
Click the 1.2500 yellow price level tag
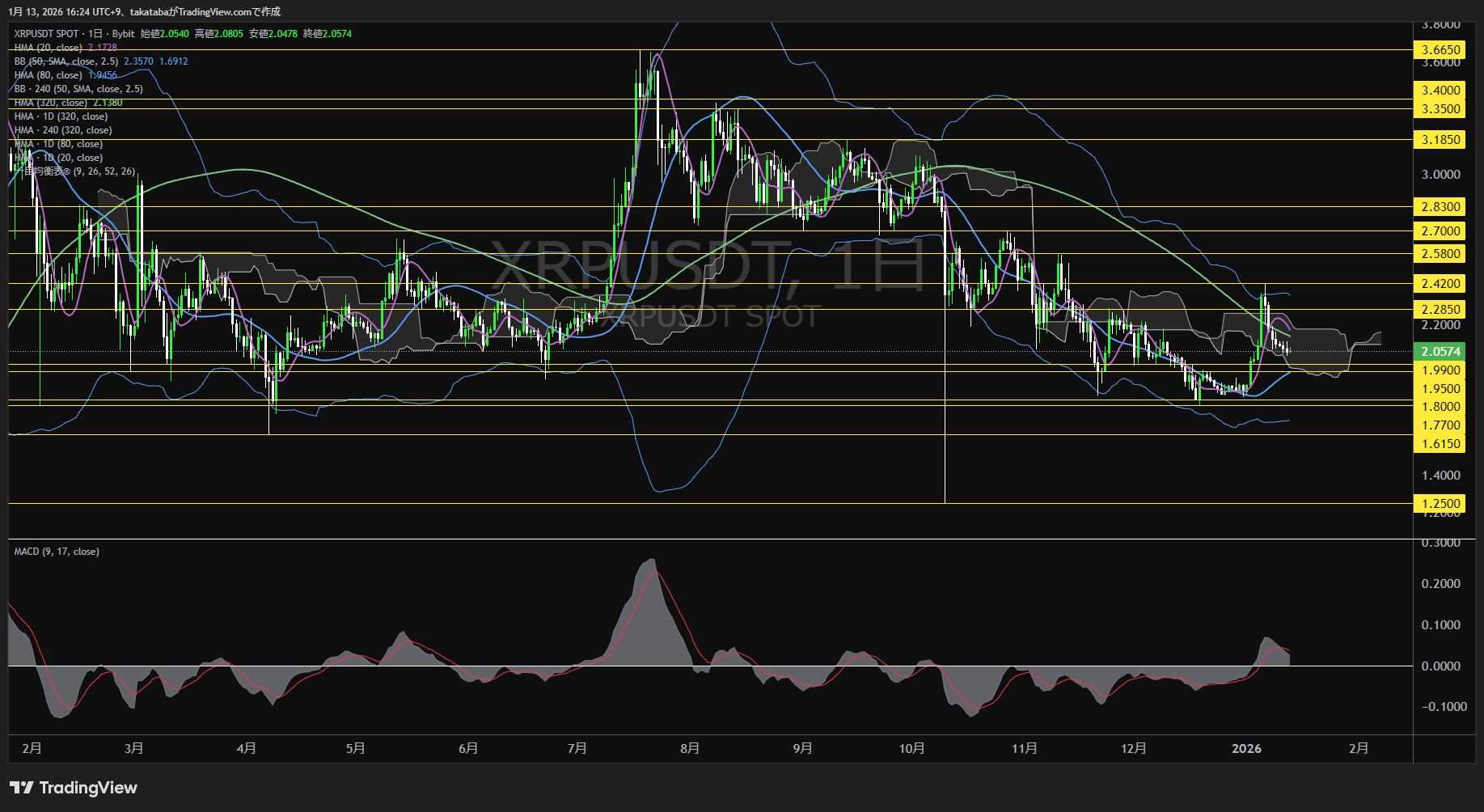(x=1440, y=503)
